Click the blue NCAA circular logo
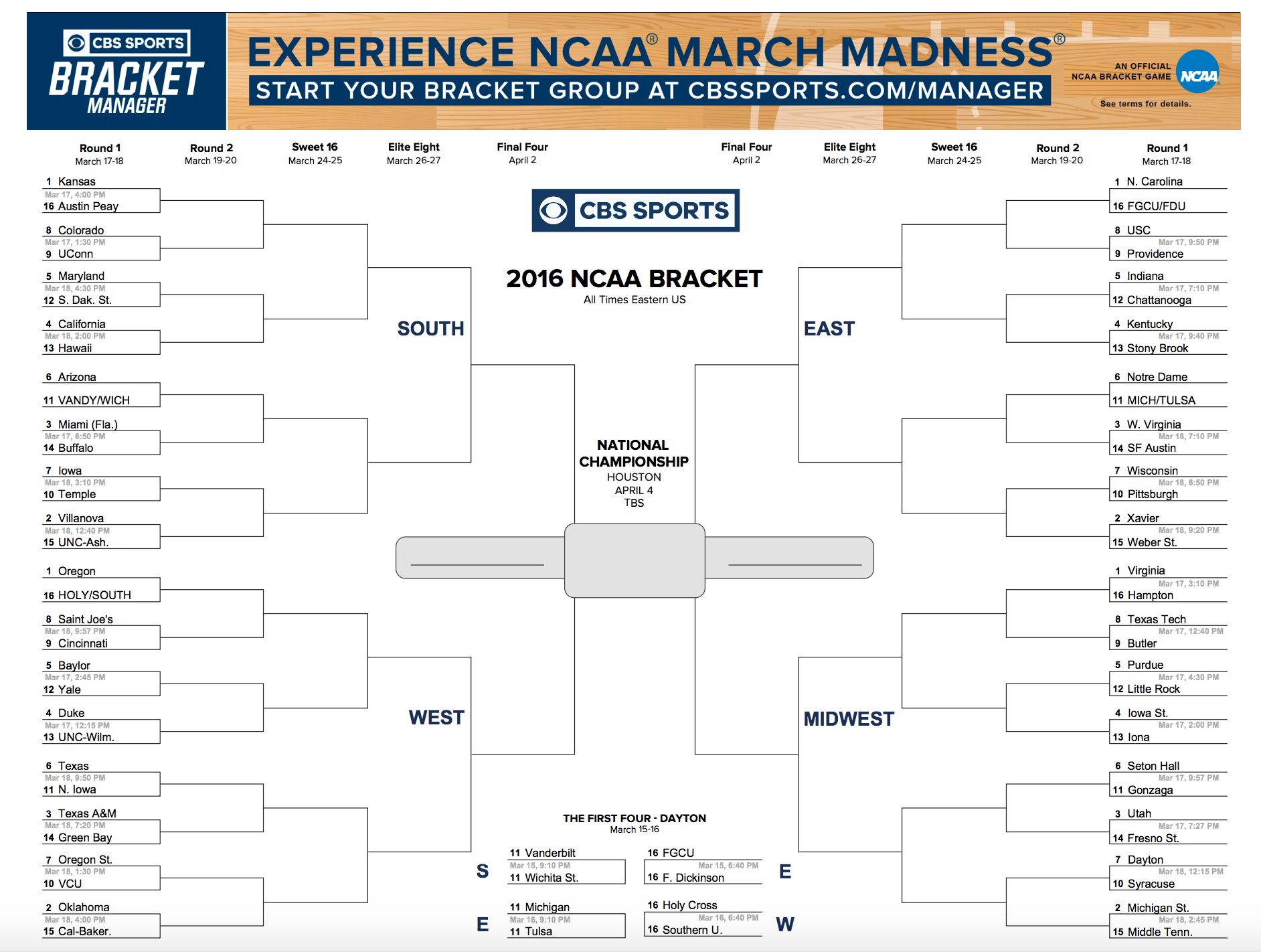This screenshot has width=1261, height=952. coord(1198,73)
